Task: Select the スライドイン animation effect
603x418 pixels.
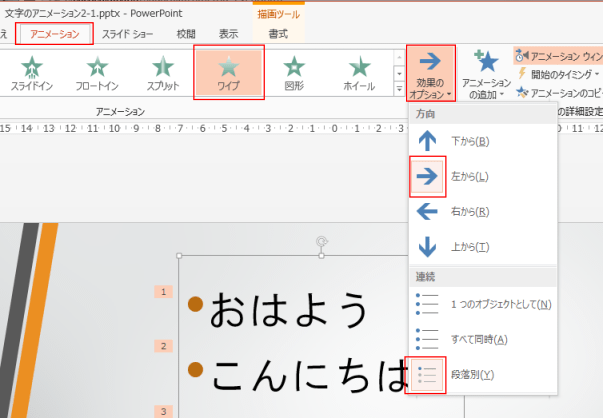Action: click(32, 73)
